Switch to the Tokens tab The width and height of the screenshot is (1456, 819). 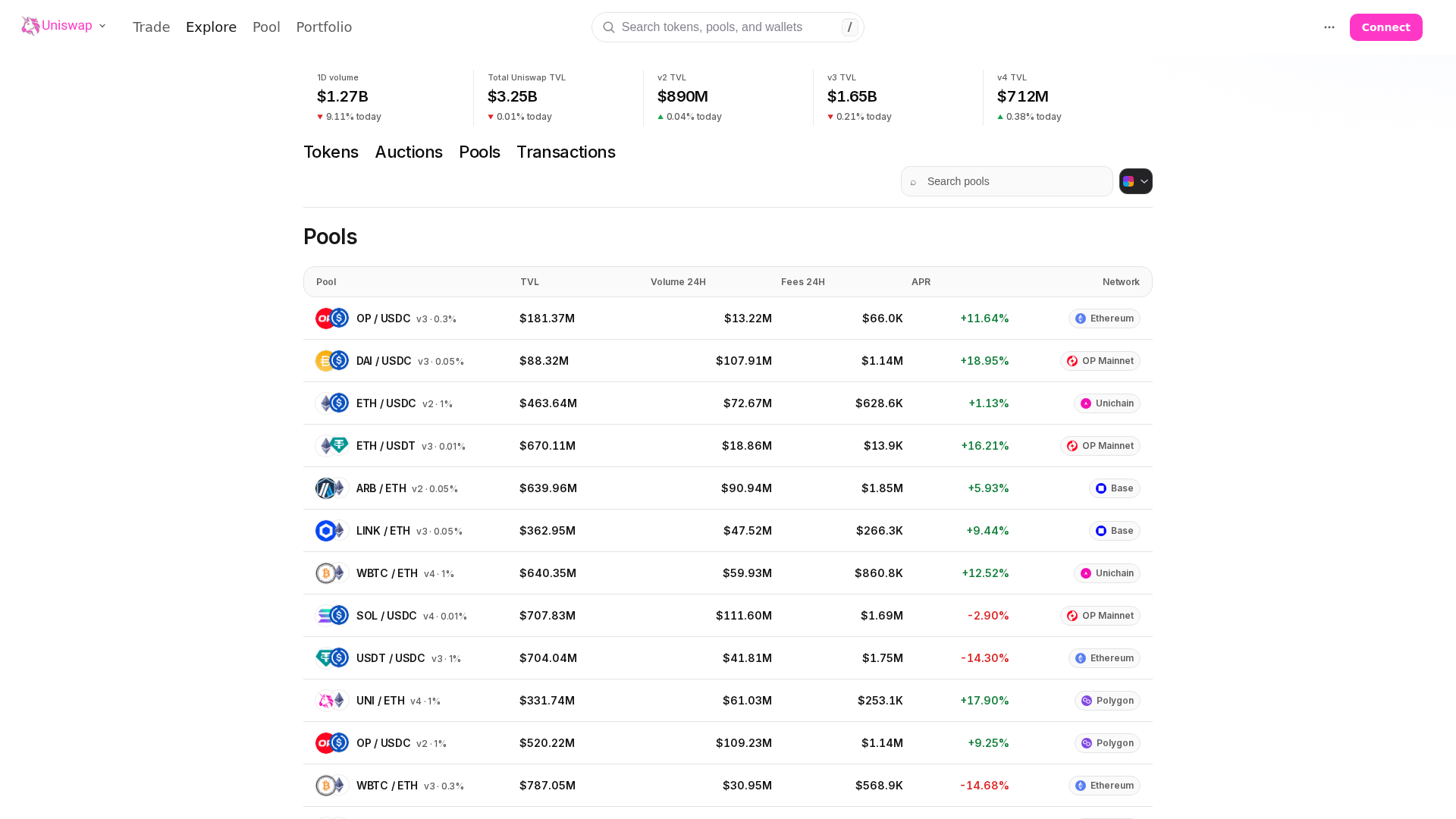tap(331, 152)
